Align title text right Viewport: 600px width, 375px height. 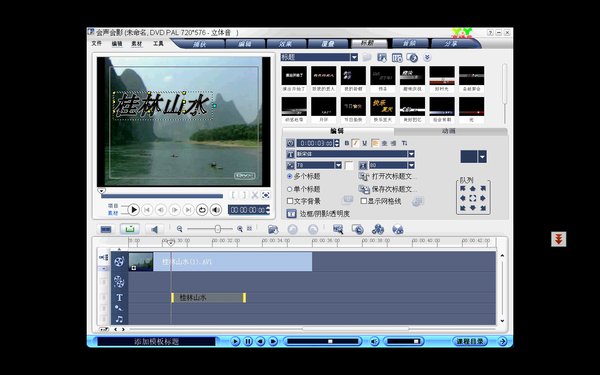[x=393, y=143]
